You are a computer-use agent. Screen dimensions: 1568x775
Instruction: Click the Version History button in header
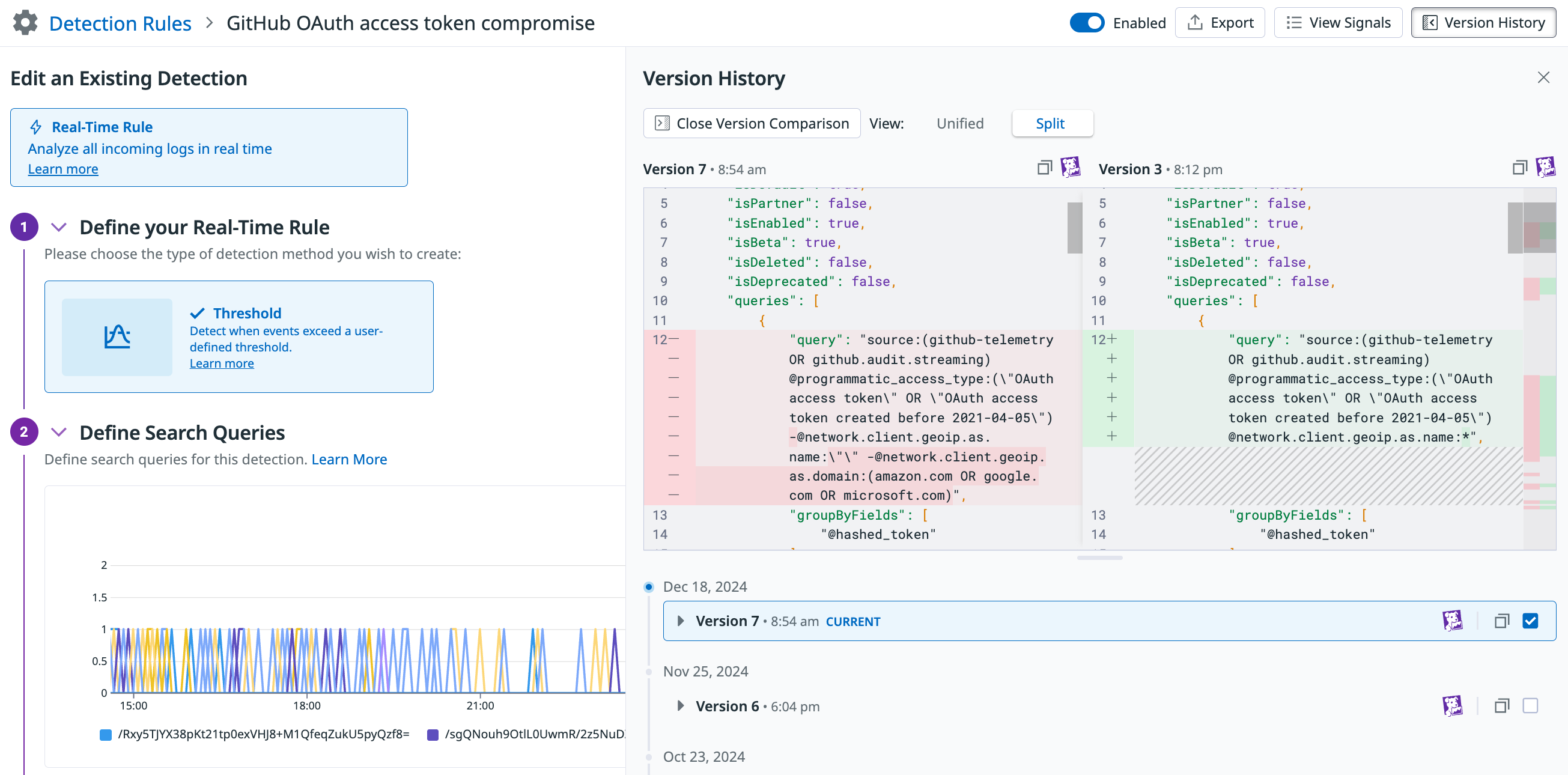[x=1483, y=23]
